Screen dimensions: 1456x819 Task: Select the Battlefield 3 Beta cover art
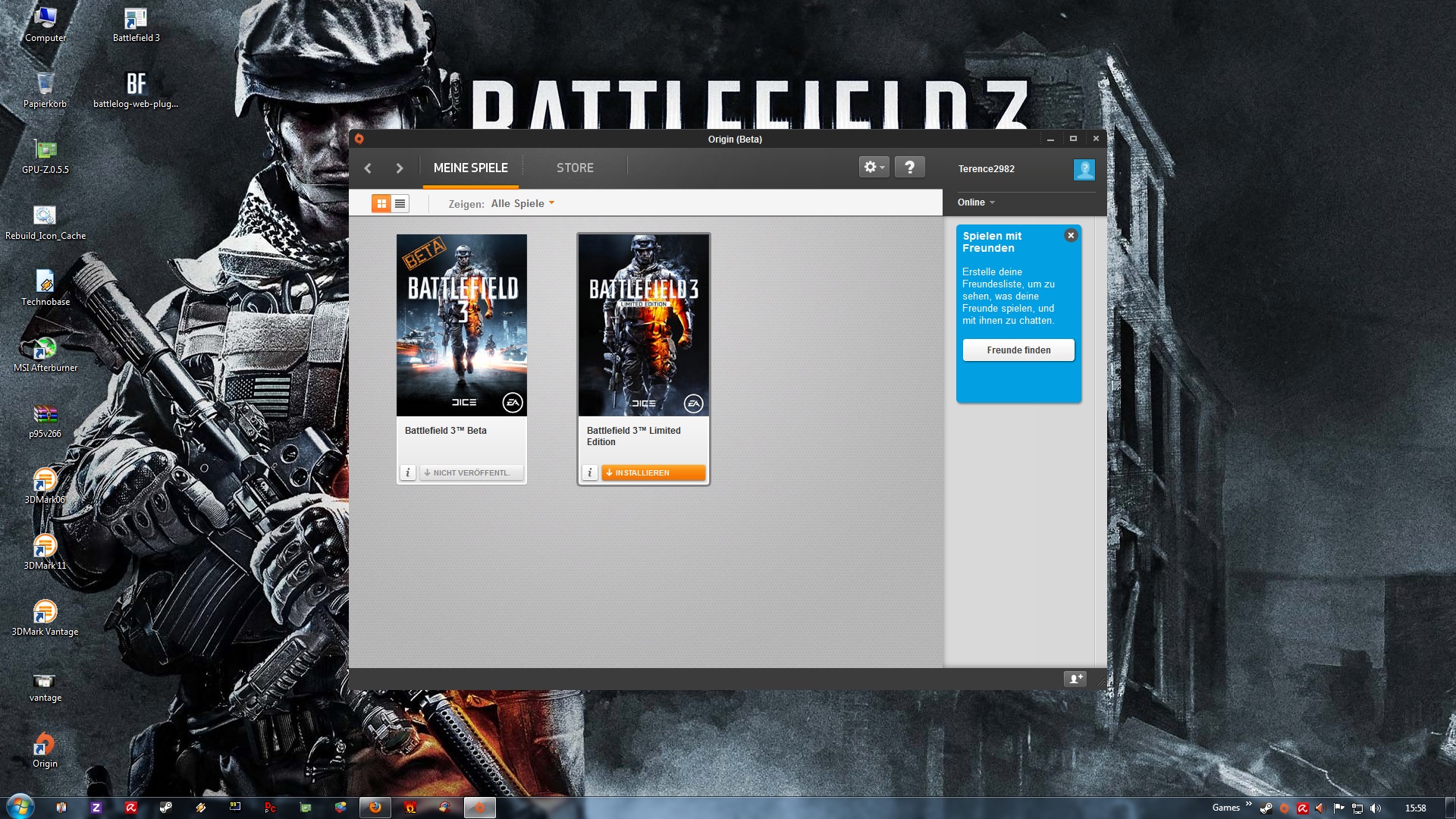[x=462, y=325]
